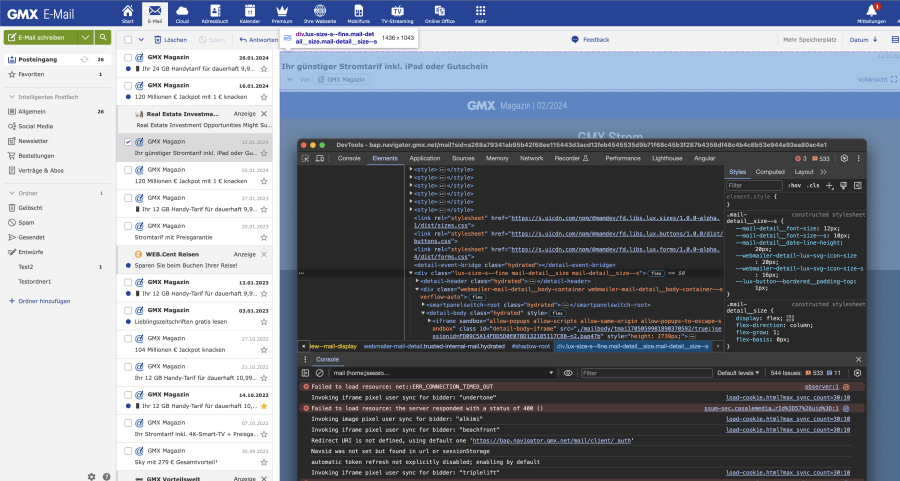
Task: Click the console Filter input field
Action: [640, 373]
